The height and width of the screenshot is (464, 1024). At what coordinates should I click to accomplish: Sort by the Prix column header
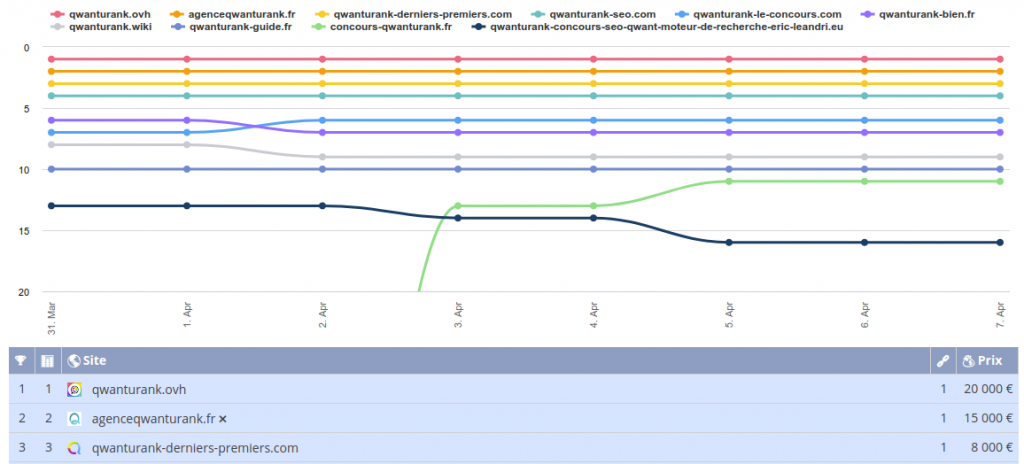click(x=989, y=361)
